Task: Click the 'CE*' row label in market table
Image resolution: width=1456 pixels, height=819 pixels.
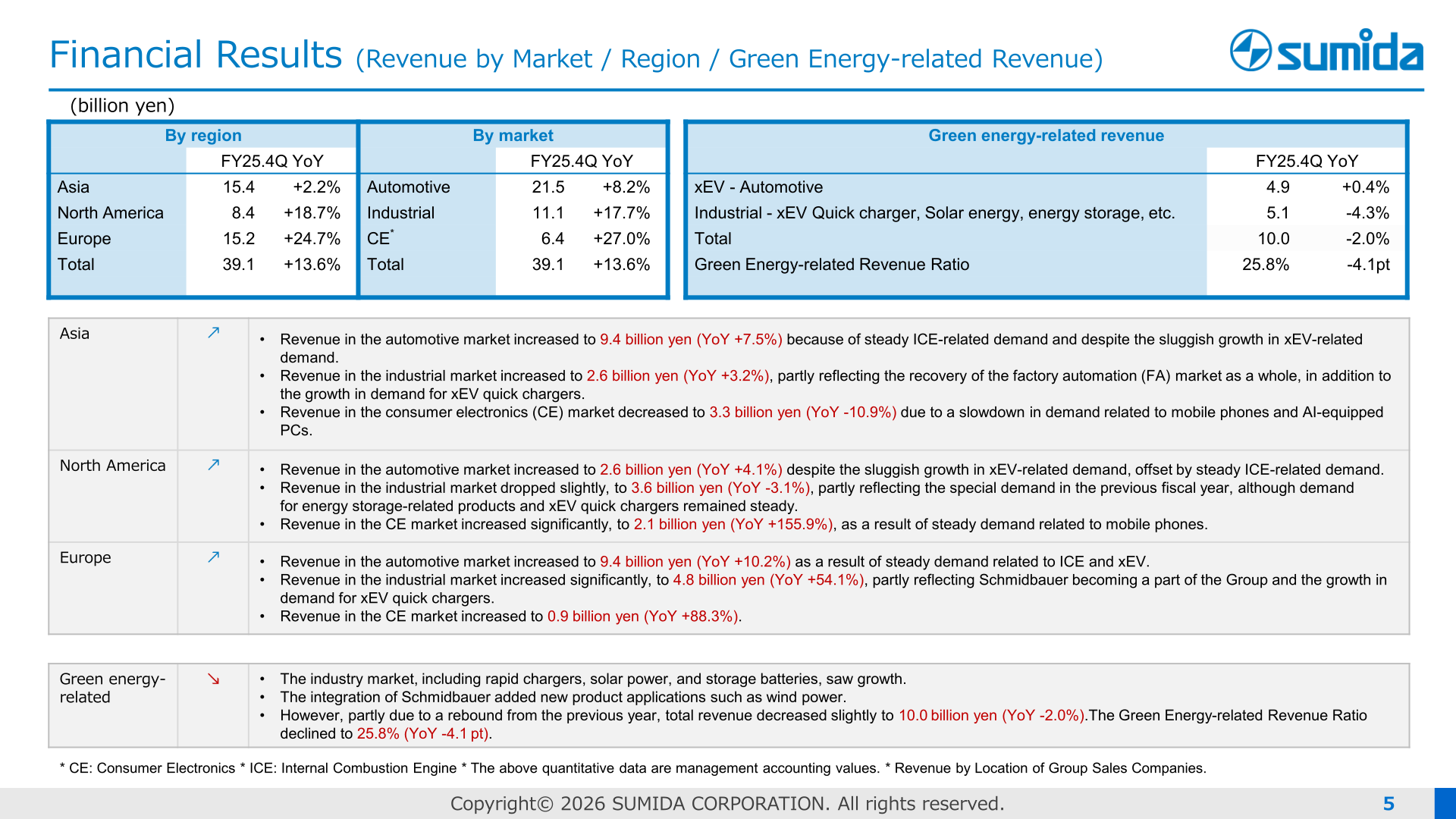Action: tap(381, 238)
